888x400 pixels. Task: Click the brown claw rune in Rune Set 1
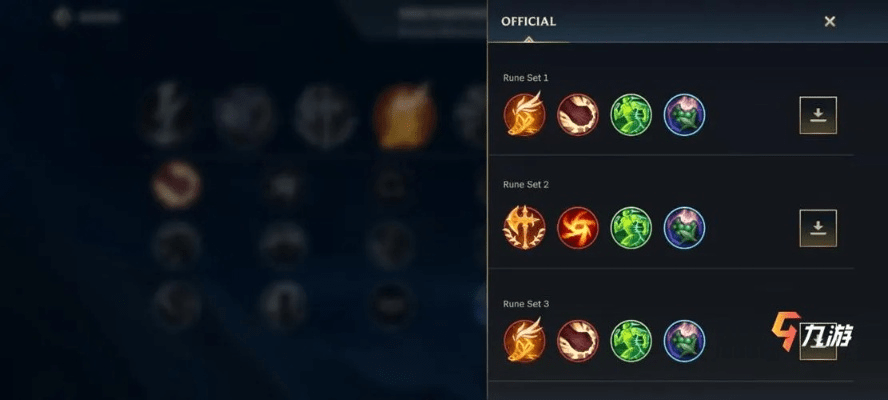[x=577, y=114]
